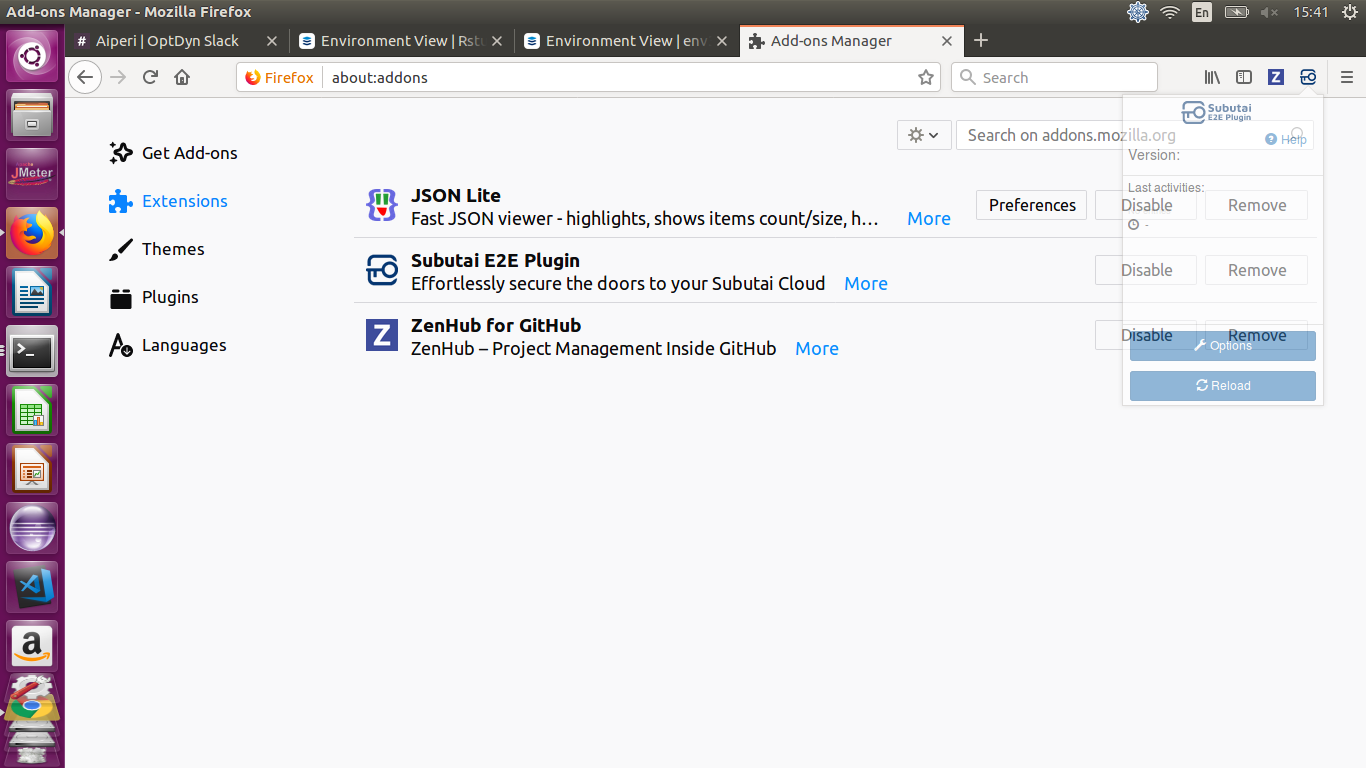Open a new tab with the plus icon
This screenshot has width=1366, height=768.
coord(981,40)
